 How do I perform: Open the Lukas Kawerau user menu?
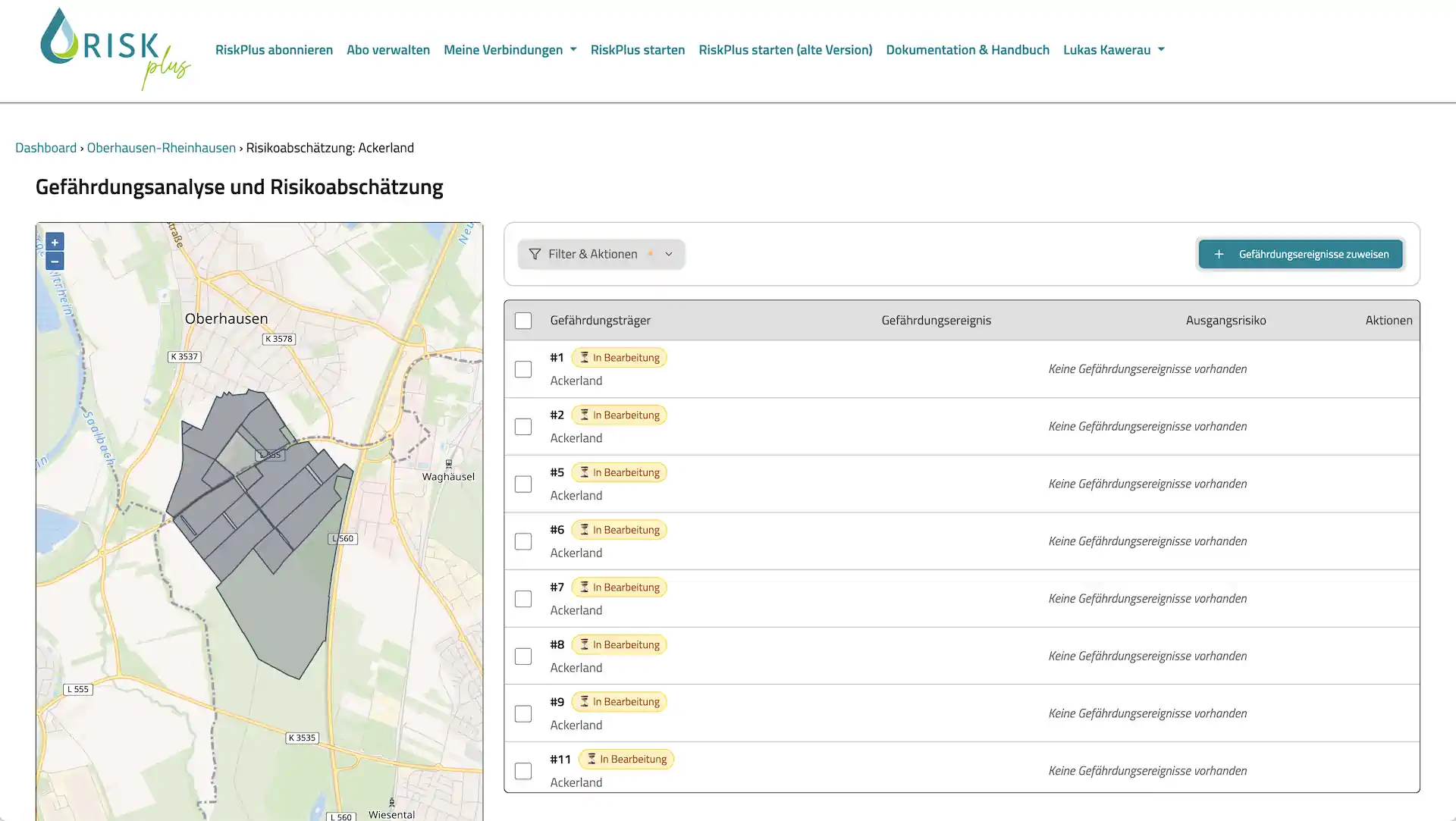click(x=1113, y=50)
